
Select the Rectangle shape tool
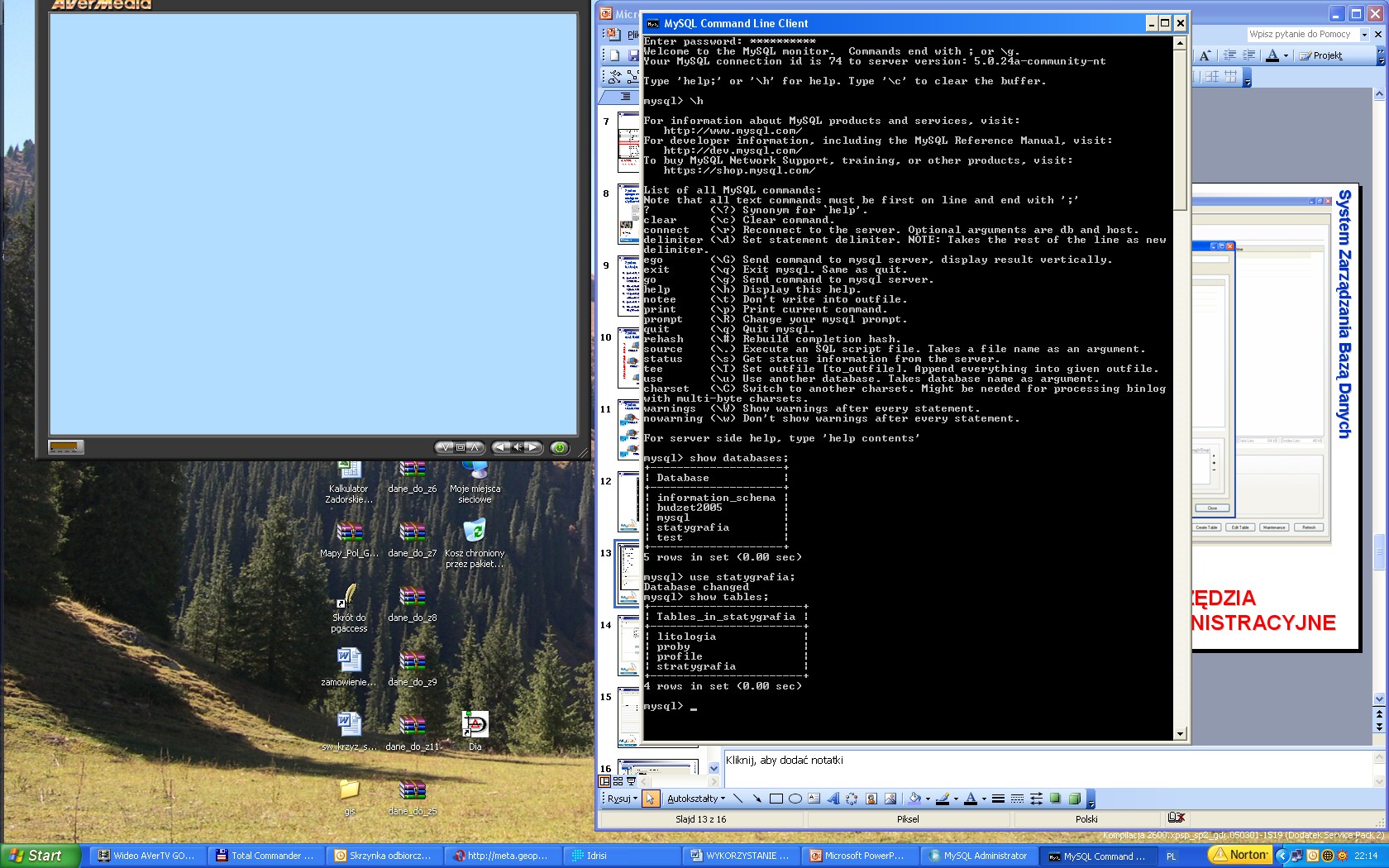click(776, 799)
